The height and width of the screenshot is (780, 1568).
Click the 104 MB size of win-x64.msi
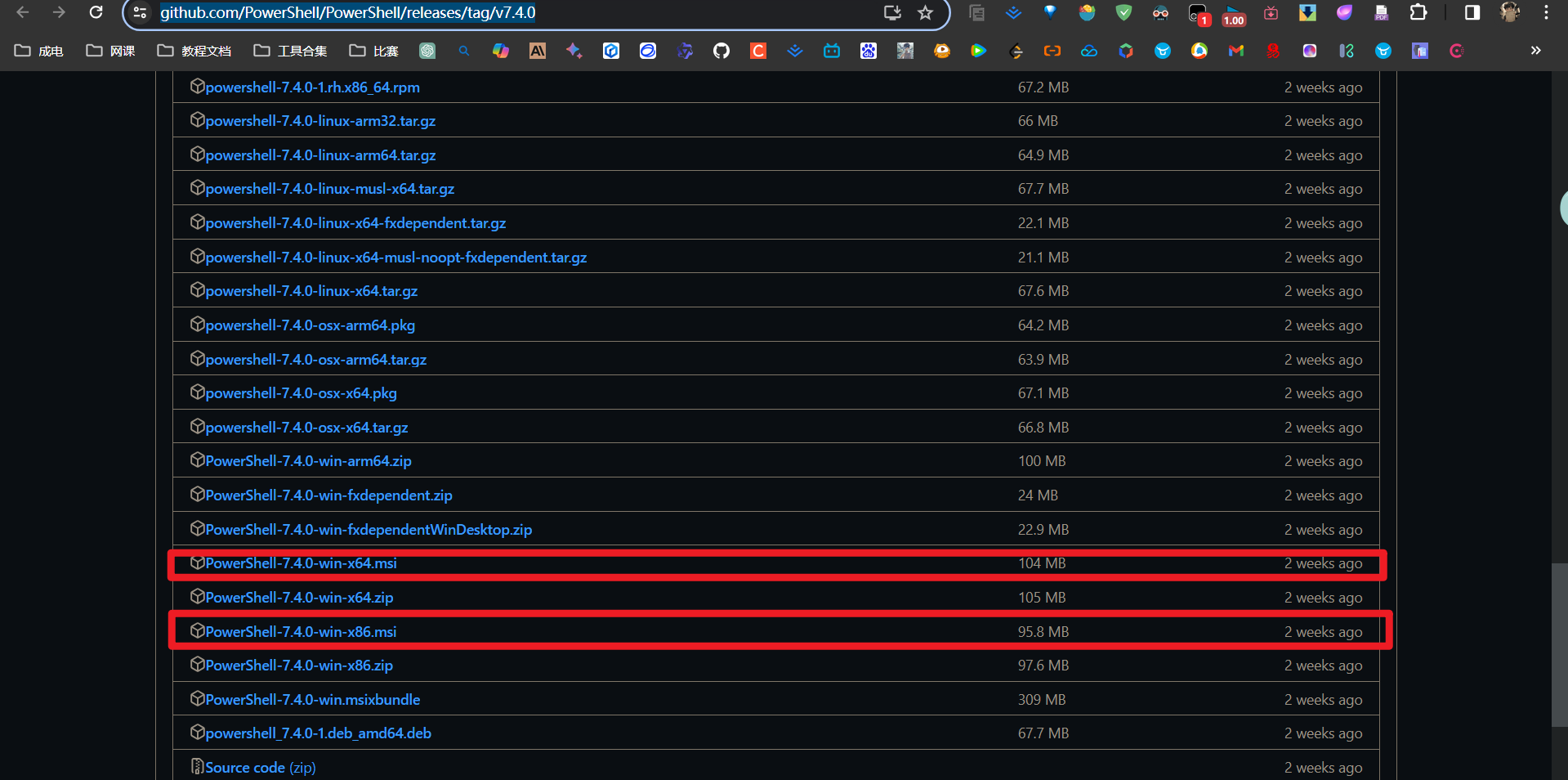(x=1042, y=563)
